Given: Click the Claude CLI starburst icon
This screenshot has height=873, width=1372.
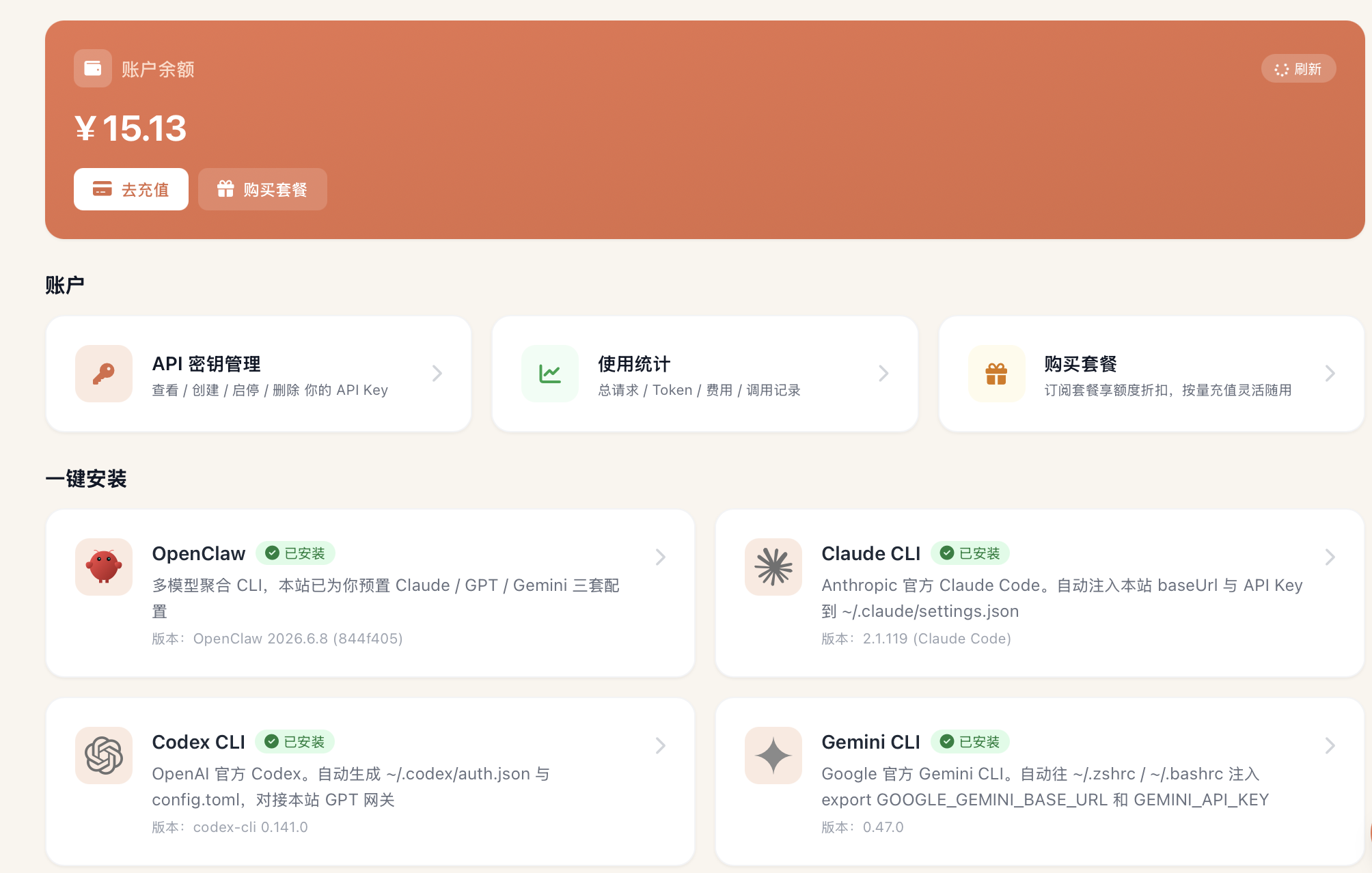Looking at the screenshot, I should [773, 567].
